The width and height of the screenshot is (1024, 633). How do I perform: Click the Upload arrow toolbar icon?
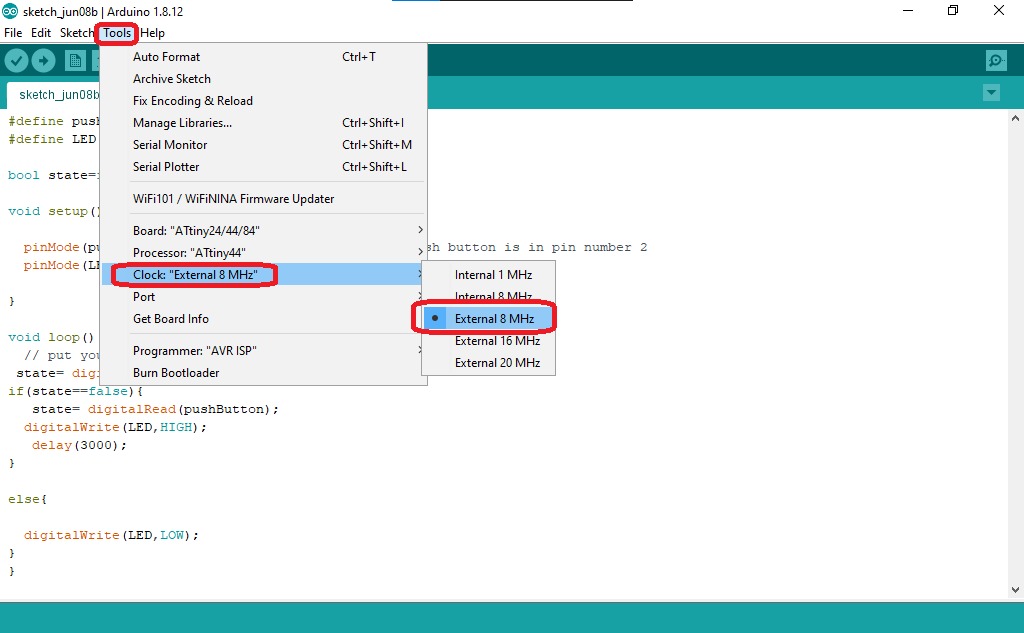(43, 61)
